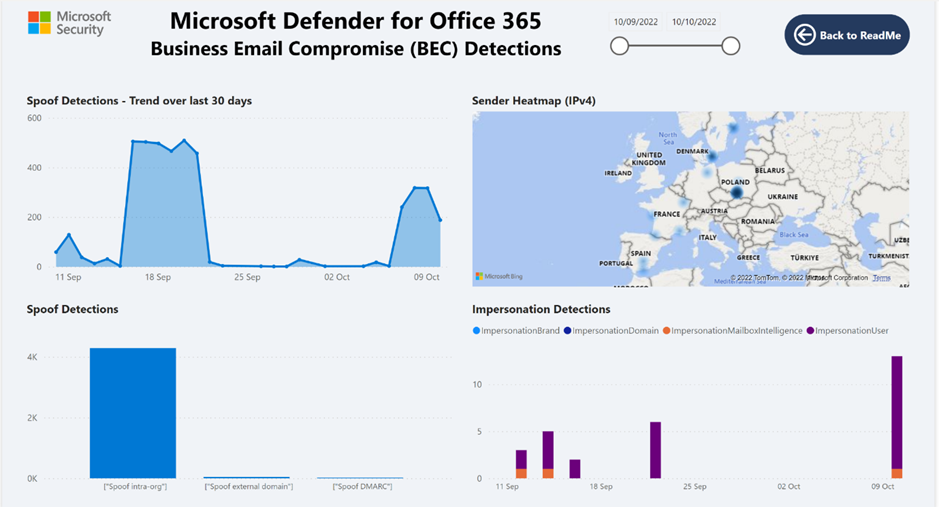Click the Spoof DMARC bar label
This screenshot has width=939, height=507.
point(362,487)
